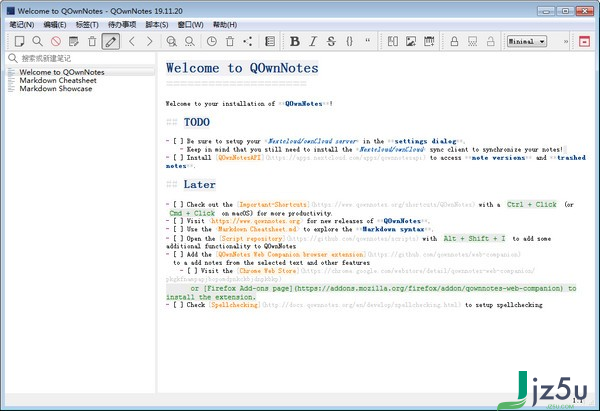The height and width of the screenshot is (411, 600).
Task: Go forward in note history with right arrow
Action: click(150, 41)
